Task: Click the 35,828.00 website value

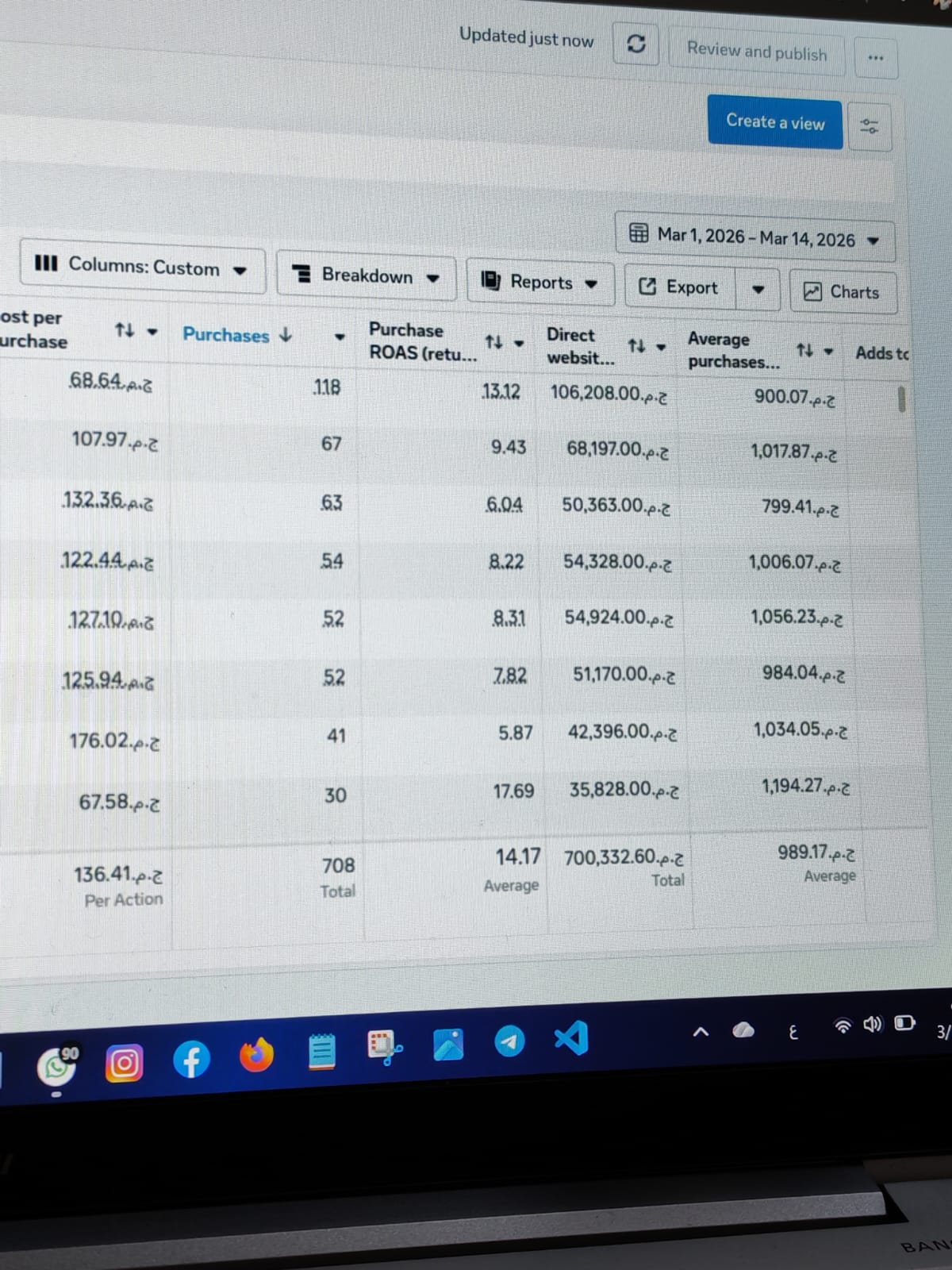Action: pos(624,790)
